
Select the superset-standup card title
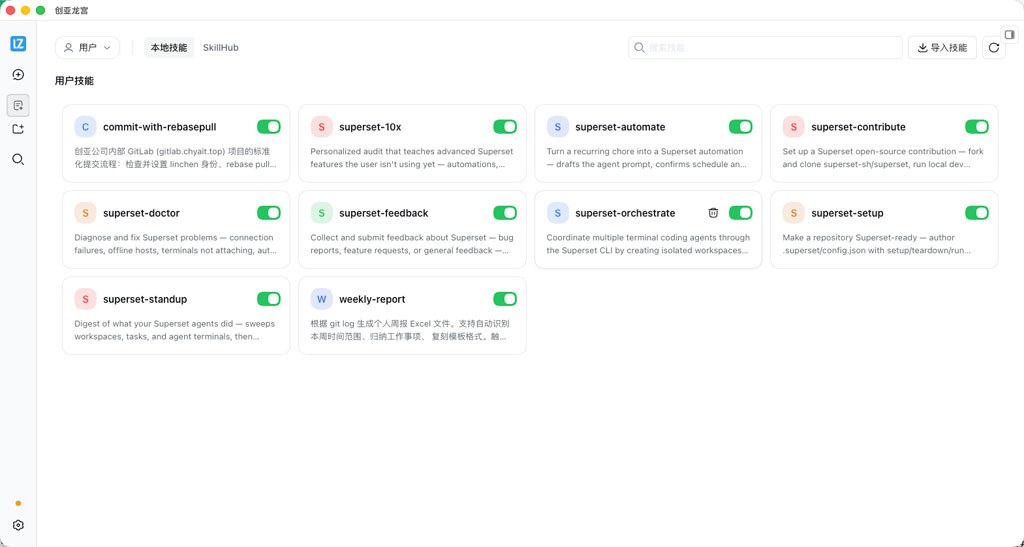[x=145, y=299]
